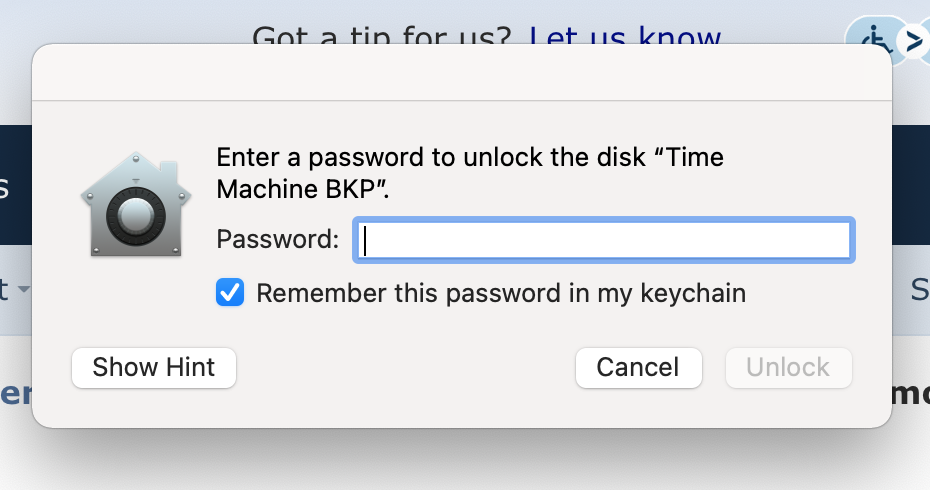Click the truncated blue "er" headline text

[16, 394]
